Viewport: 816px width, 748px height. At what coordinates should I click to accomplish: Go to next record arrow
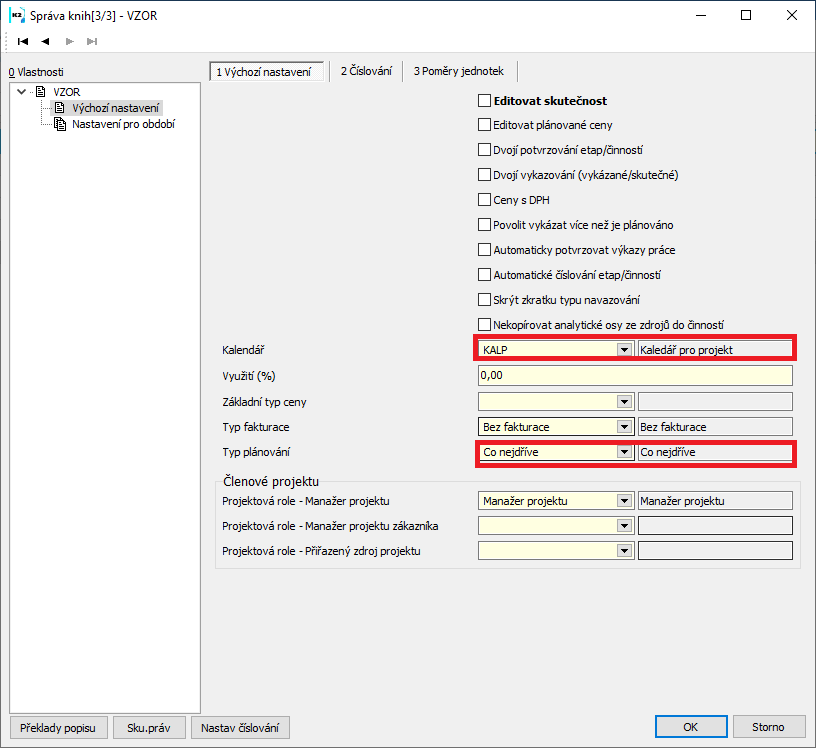click(x=69, y=42)
